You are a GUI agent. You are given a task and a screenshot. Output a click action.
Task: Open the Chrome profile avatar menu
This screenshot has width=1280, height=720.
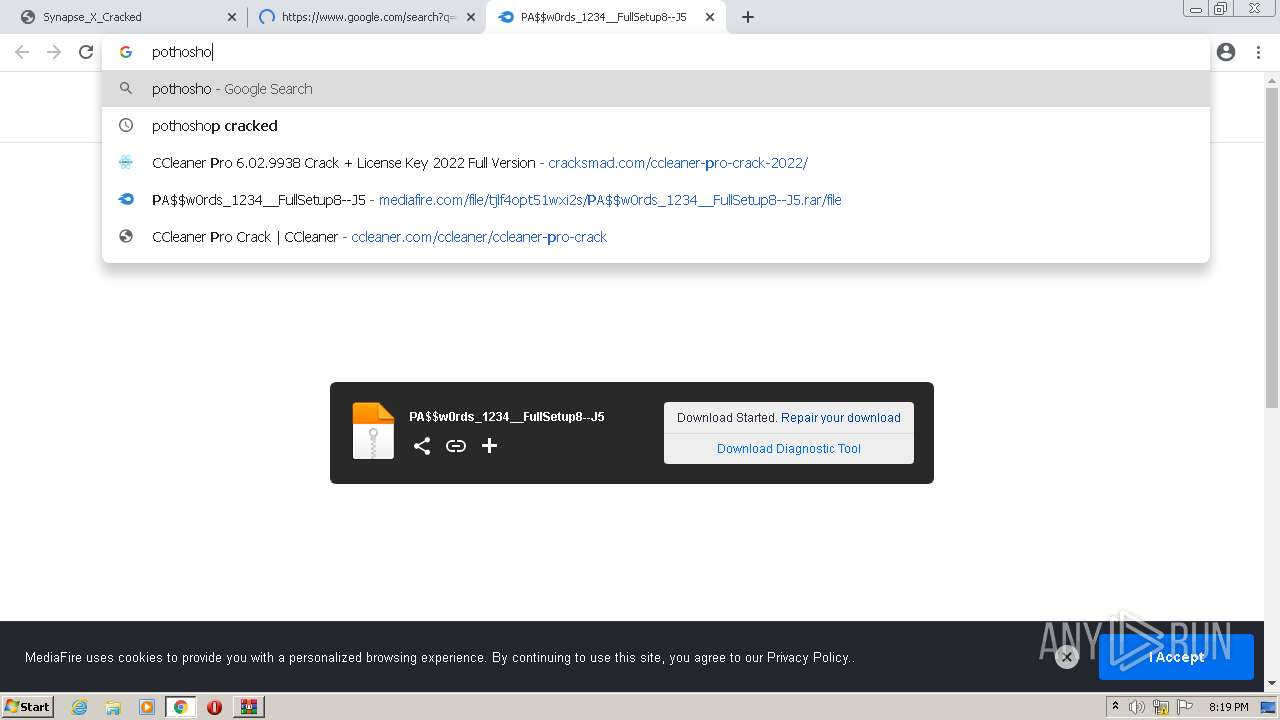[x=1226, y=52]
